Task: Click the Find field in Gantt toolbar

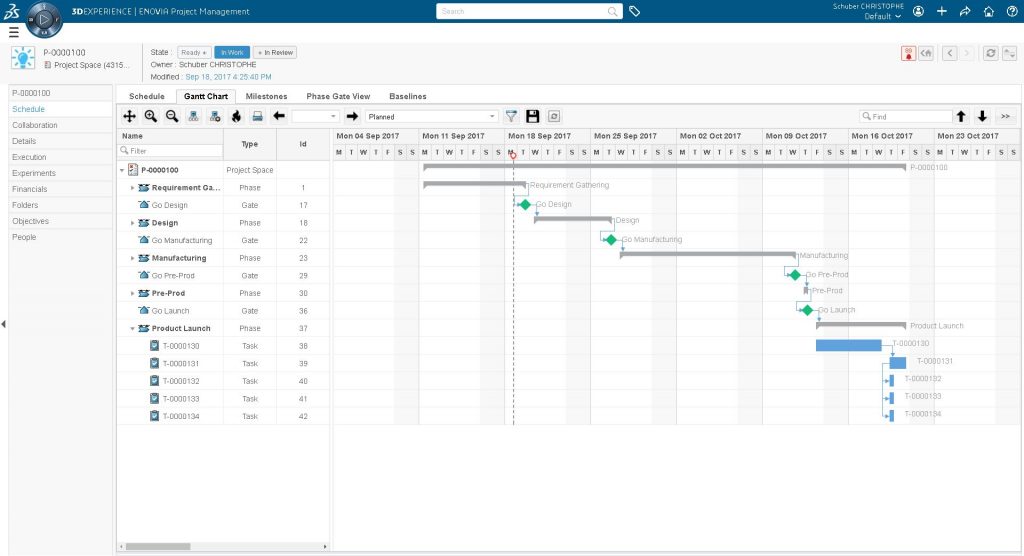Action: (905, 116)
